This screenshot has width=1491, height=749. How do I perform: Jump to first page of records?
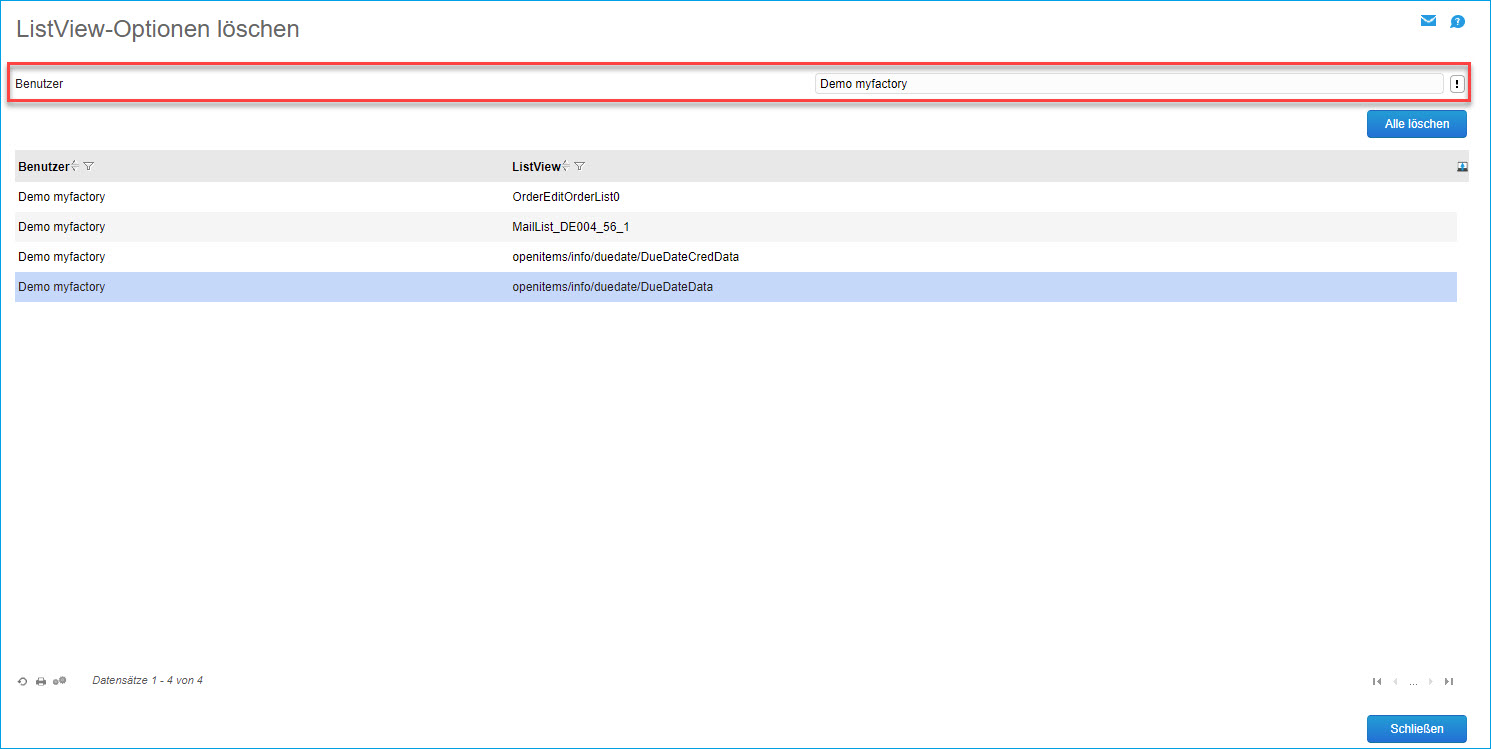1377,681
